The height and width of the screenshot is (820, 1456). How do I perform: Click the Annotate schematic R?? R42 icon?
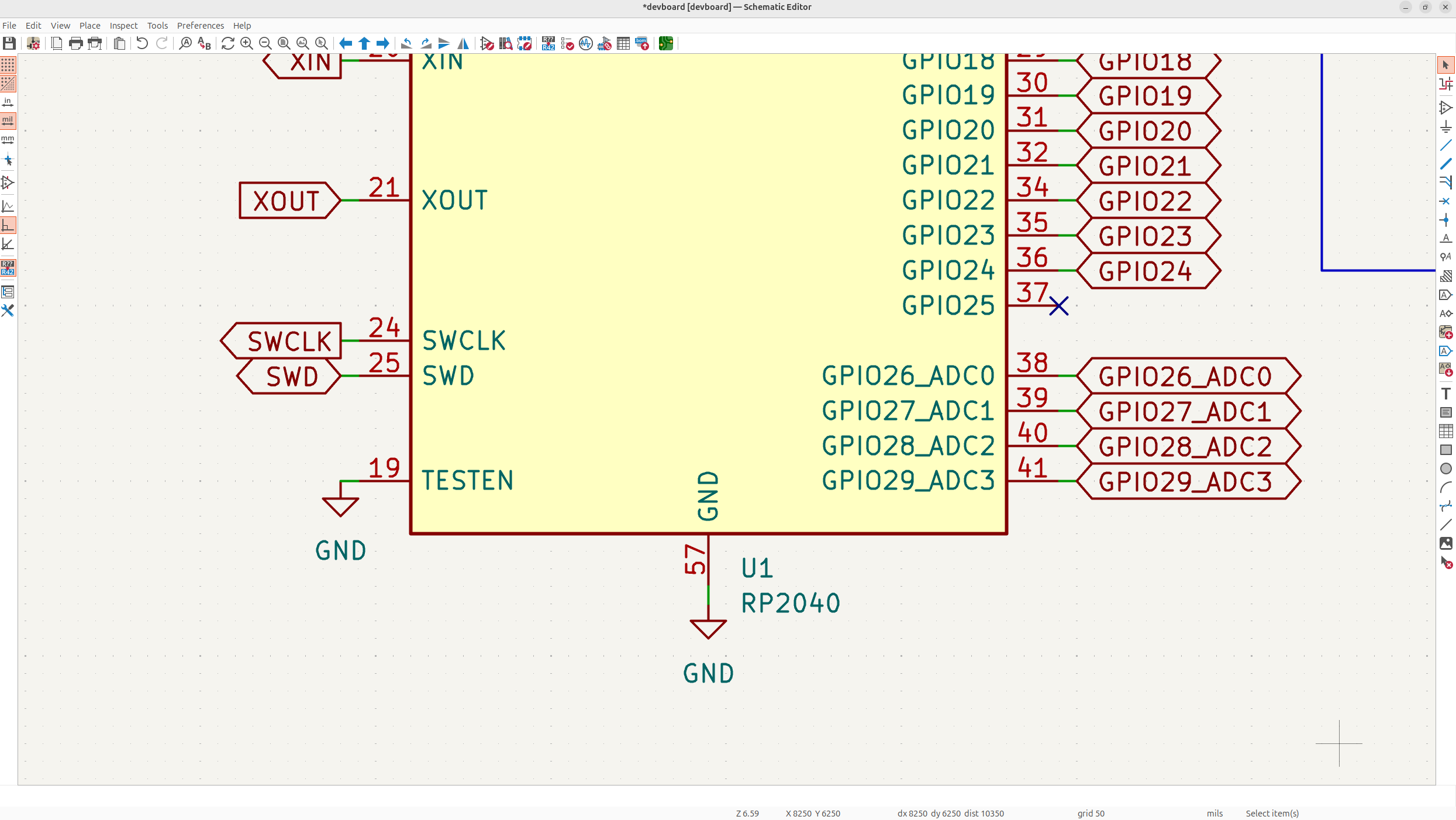[x=548, y=43]
